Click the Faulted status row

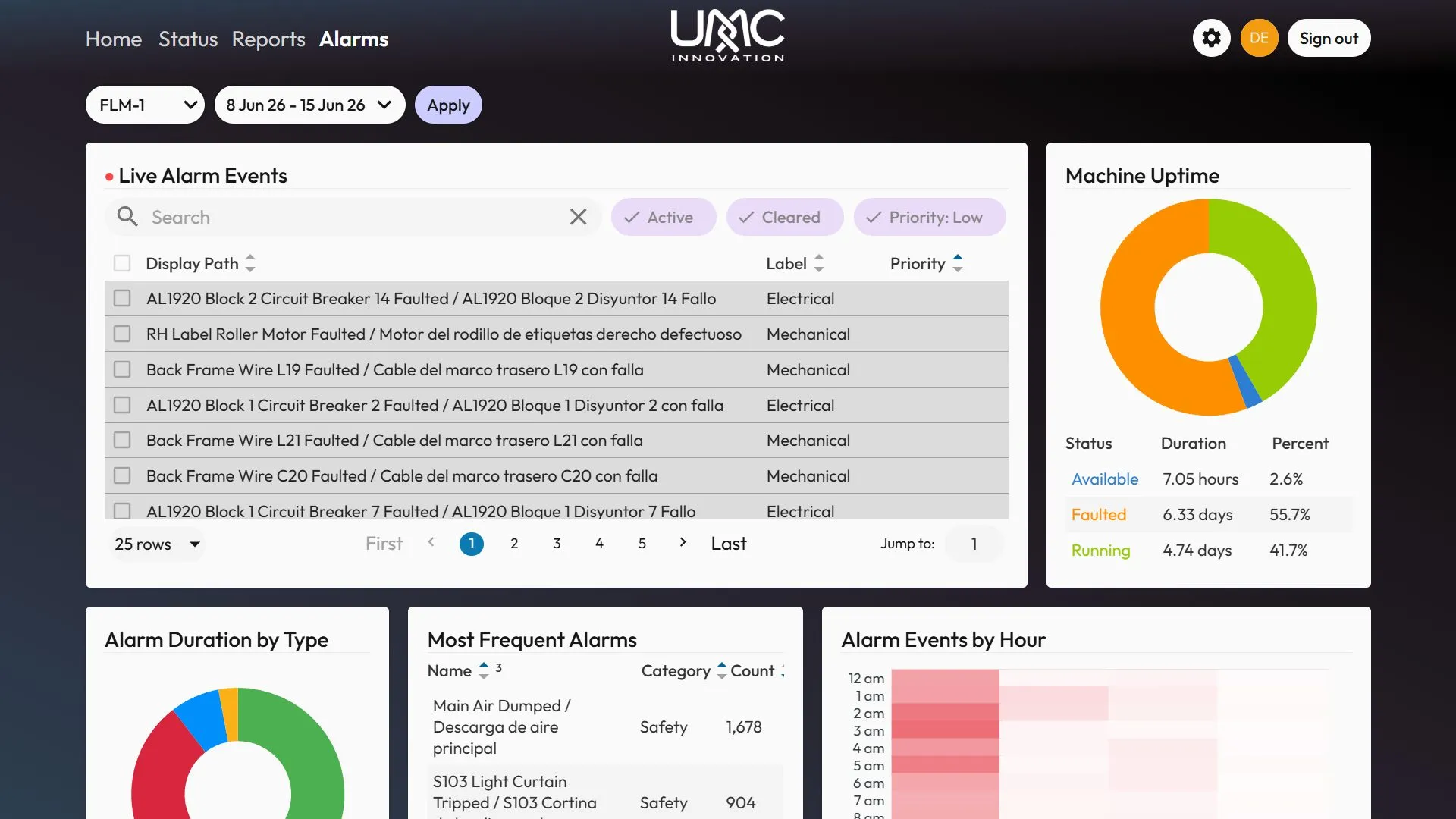pyautogui.click(x=1208, y=514)
